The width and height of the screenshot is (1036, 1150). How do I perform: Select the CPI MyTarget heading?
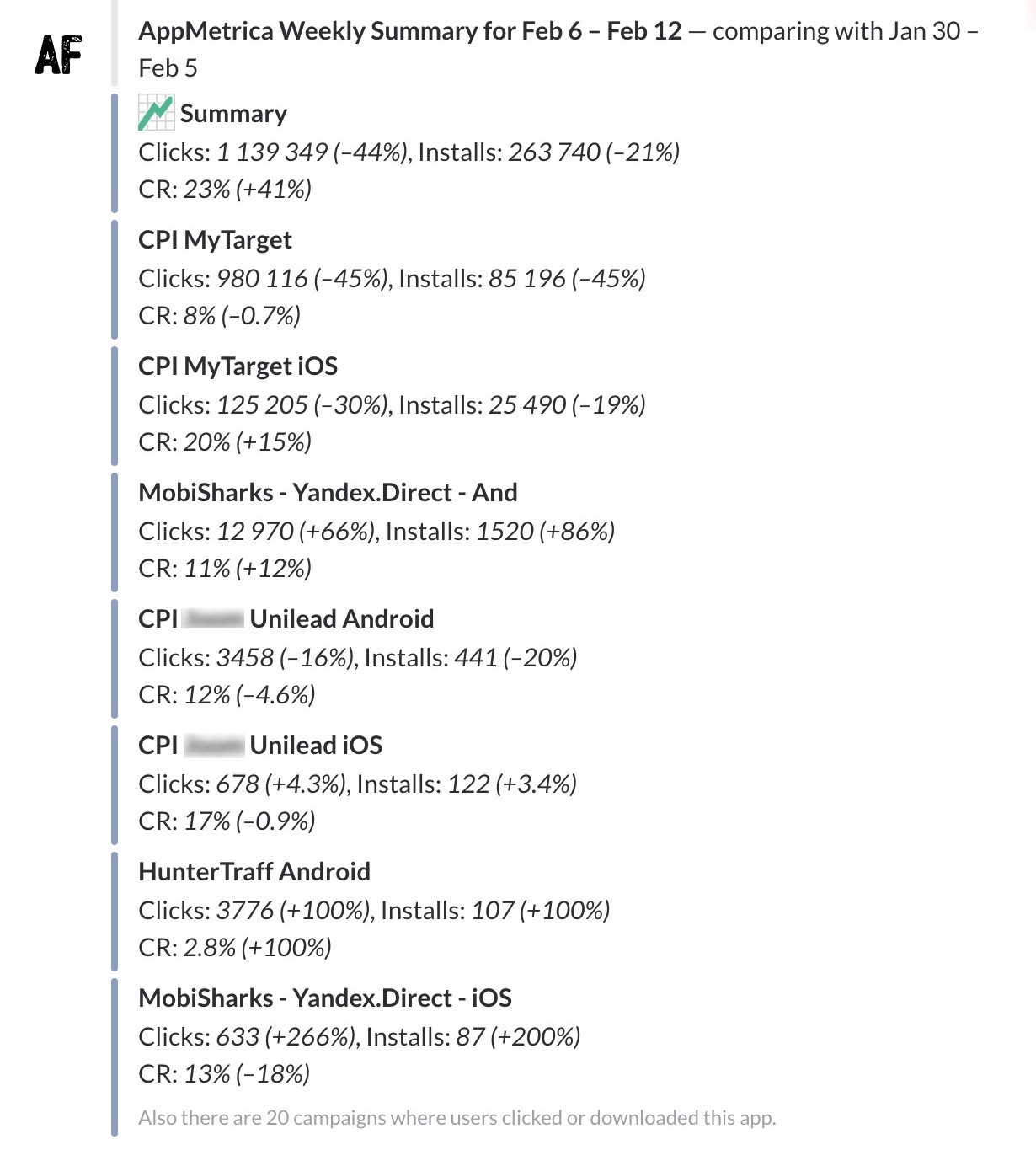tap(215, 240)
